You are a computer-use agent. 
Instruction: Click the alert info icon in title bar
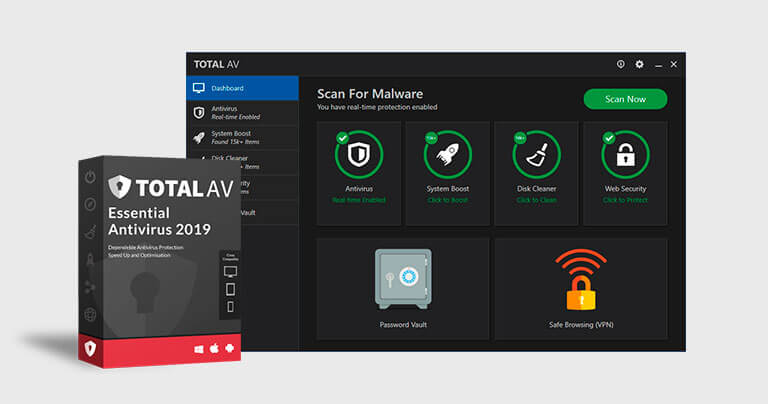coord(621,64)
